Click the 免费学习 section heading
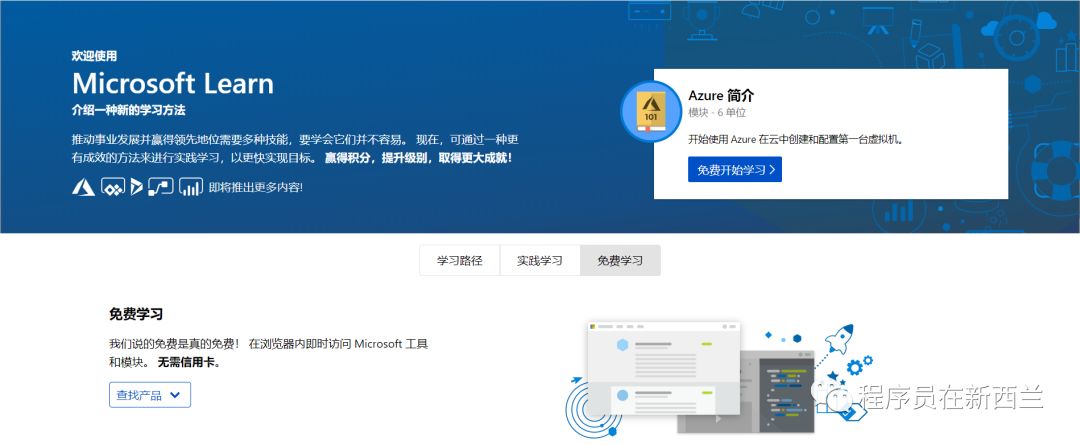This screenshot has height=445, width=1080. 136,314
